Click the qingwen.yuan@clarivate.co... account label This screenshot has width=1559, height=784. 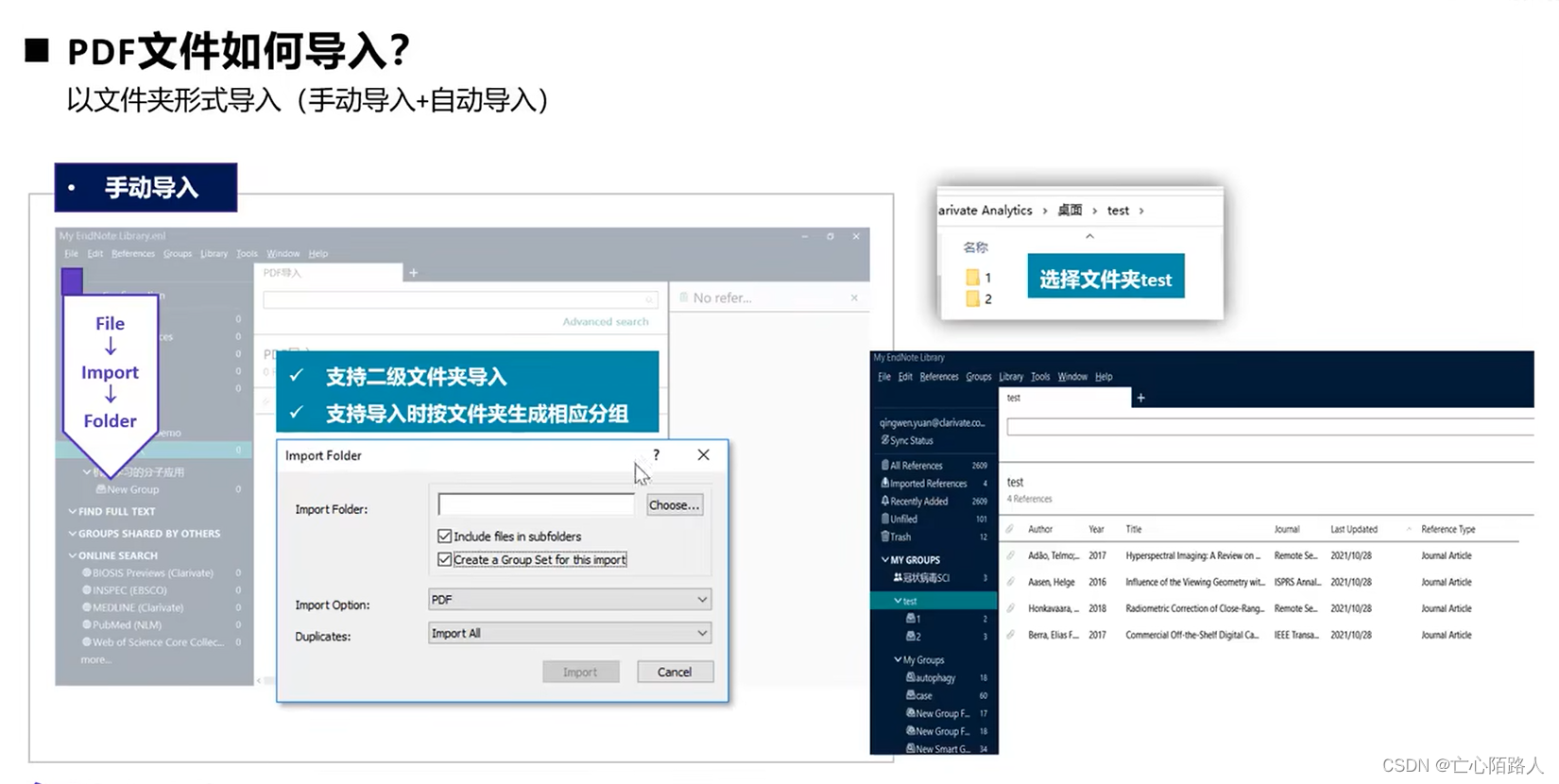pyautogui.click(x=932, y=422)
